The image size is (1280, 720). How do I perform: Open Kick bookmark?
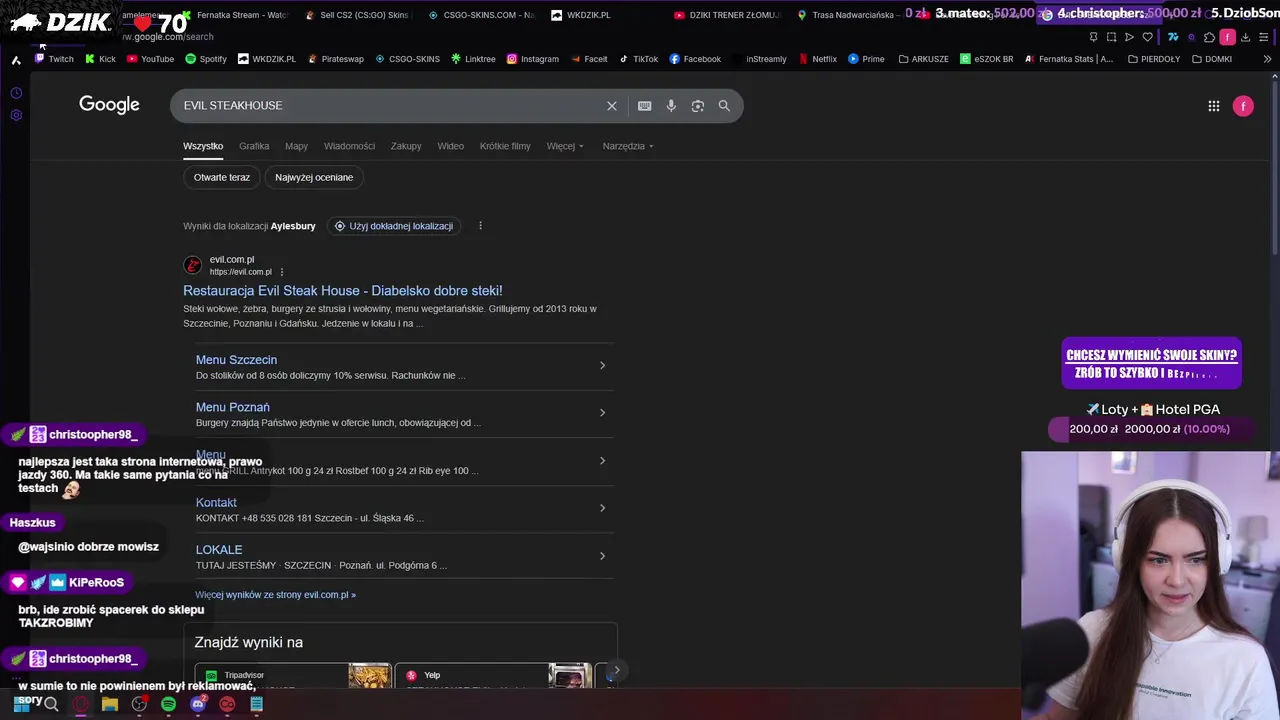tap(100, 59)
